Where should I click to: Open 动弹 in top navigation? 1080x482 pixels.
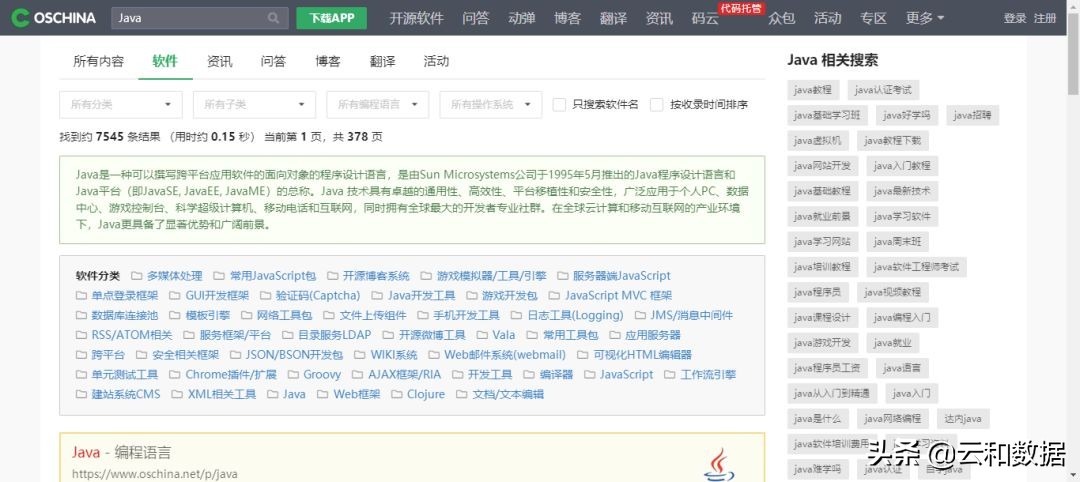coord(521,18)
